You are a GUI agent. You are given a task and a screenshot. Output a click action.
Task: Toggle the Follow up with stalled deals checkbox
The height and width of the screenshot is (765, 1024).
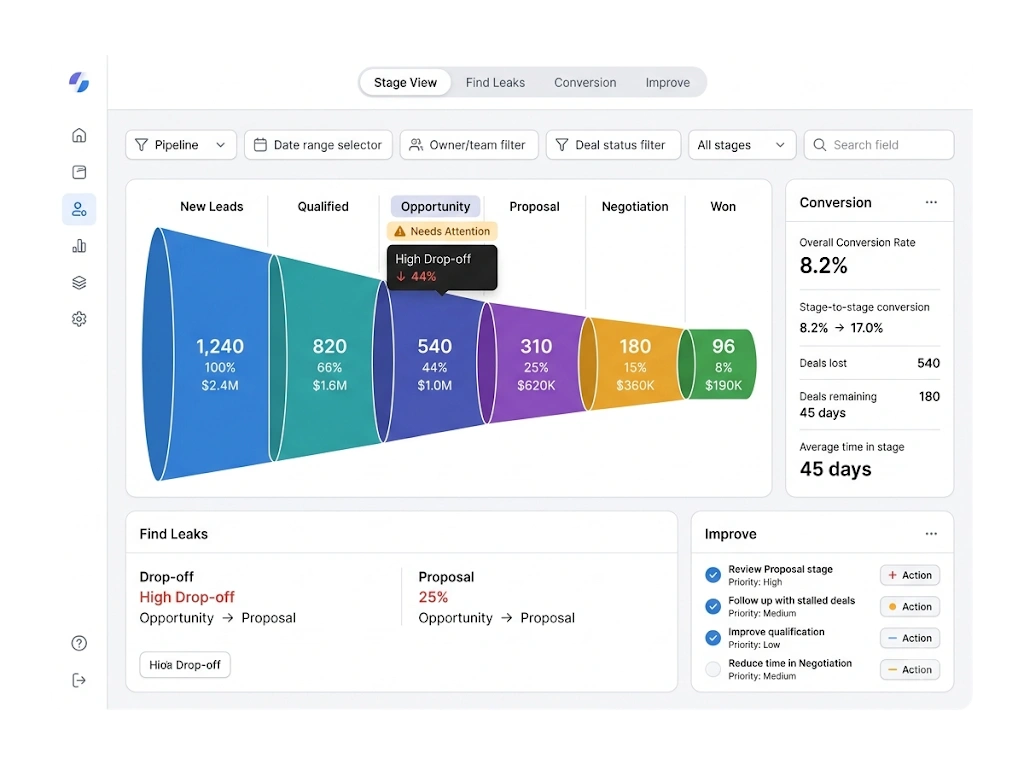pyautogui.click(x=713, y=606)
